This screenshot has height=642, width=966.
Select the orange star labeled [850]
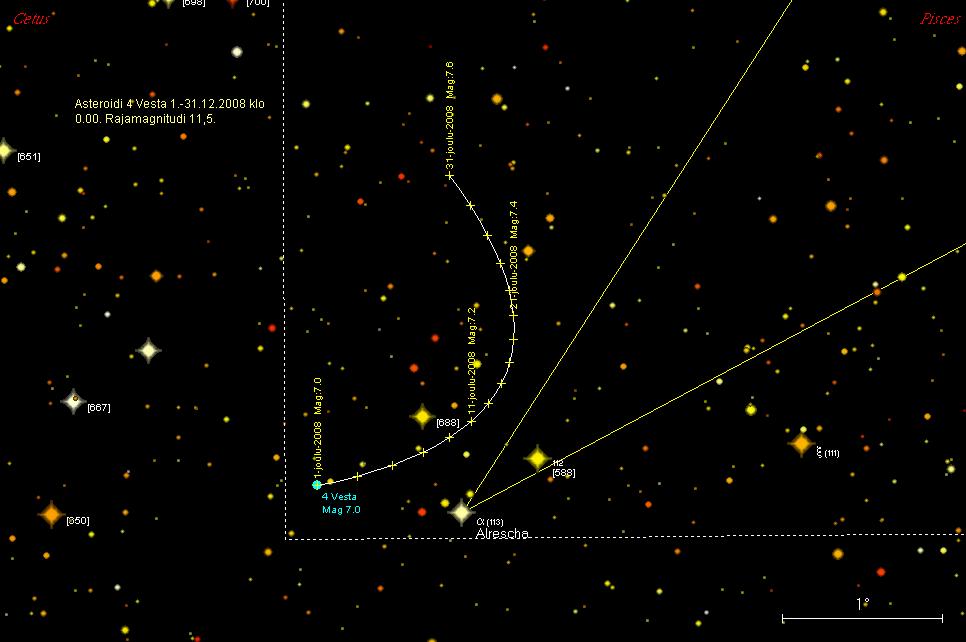click(x=51, y=514)
